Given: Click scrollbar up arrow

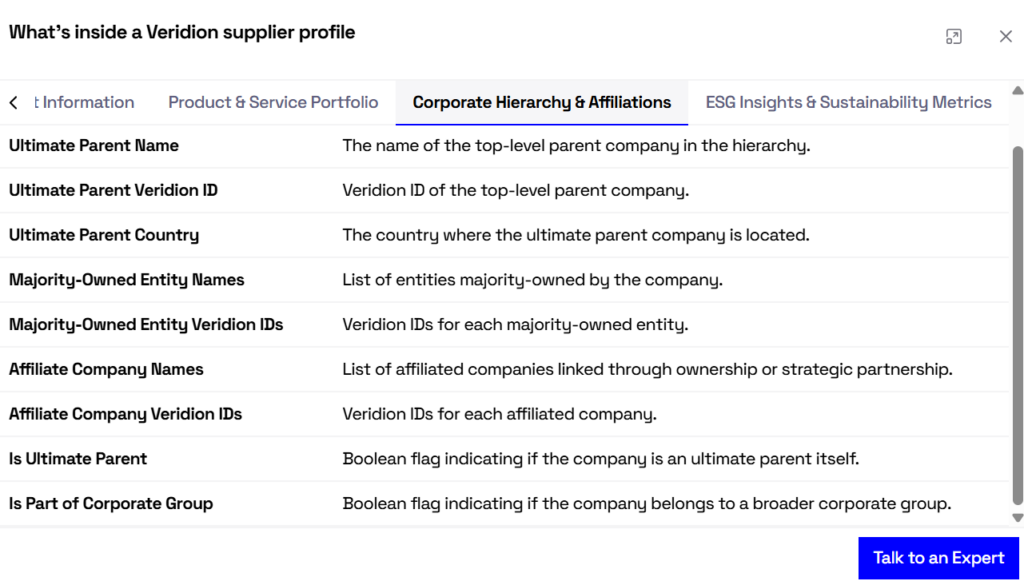Looking at the screenshot, I should [1017, 91].
